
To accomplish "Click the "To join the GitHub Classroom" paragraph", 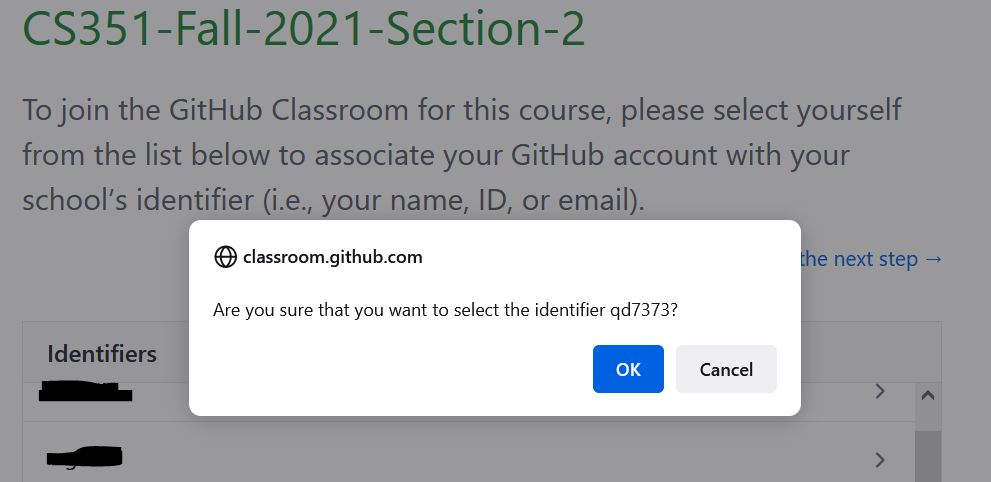I will 461,110.
